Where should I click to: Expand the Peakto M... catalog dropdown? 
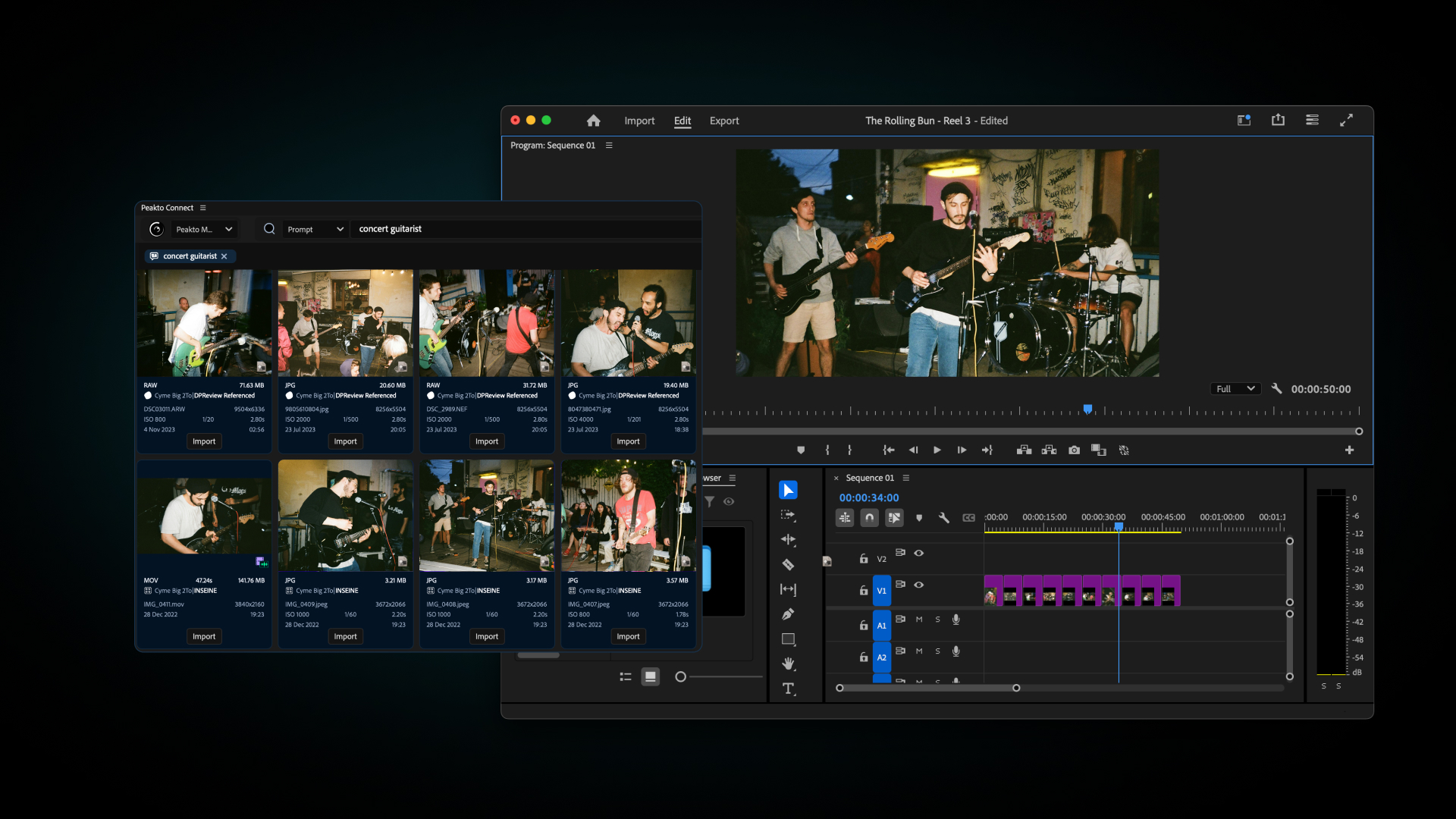pyautogui.click(x=204, y=229)
